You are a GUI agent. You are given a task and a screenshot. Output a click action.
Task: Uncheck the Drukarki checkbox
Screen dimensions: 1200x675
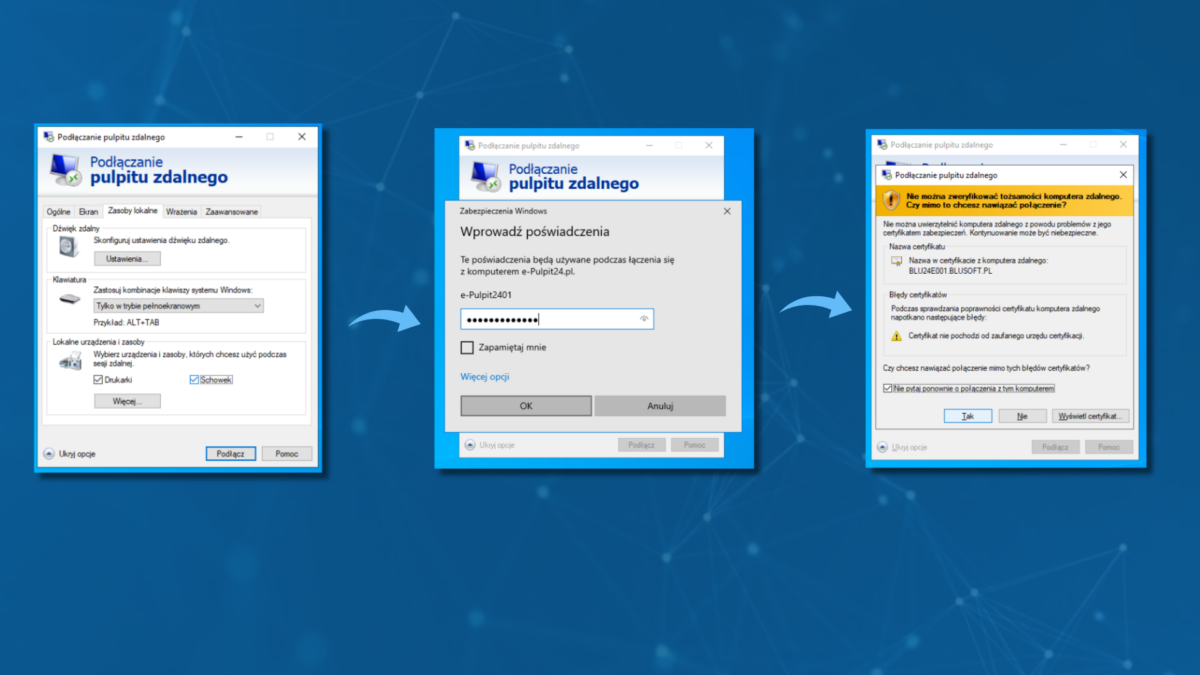pos(98,380)
